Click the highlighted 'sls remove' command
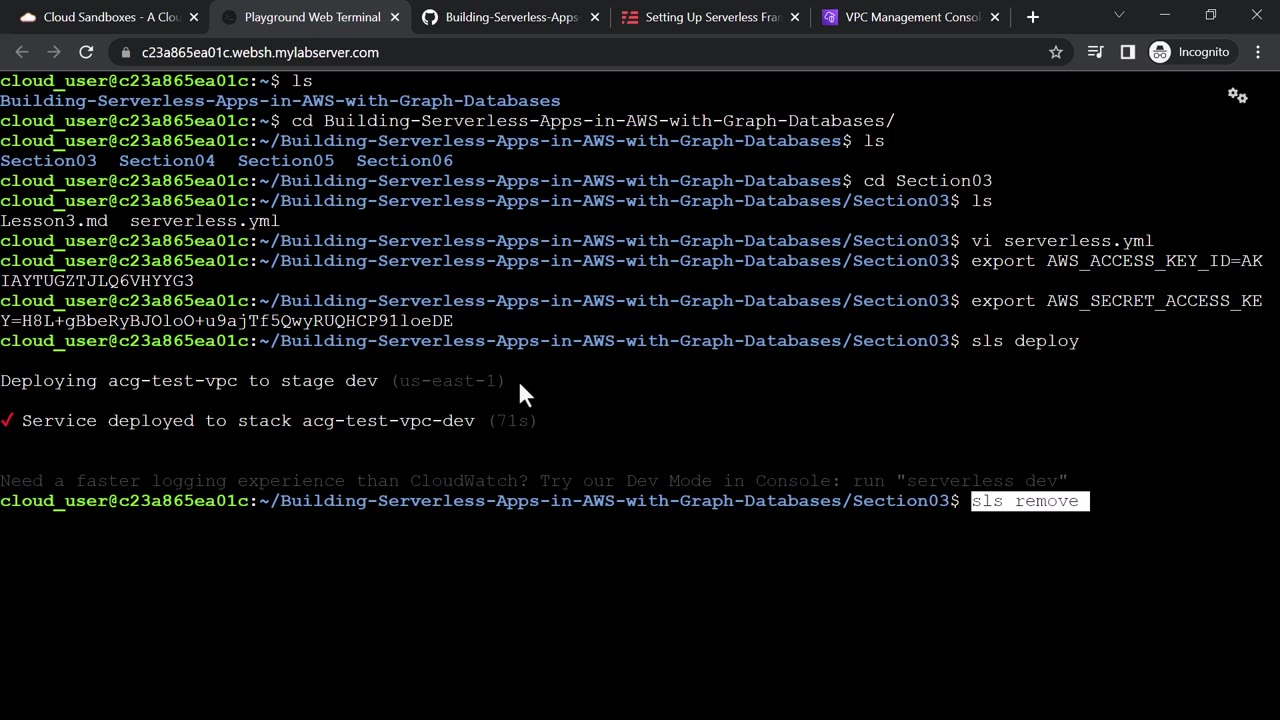 pos(1030,501)
